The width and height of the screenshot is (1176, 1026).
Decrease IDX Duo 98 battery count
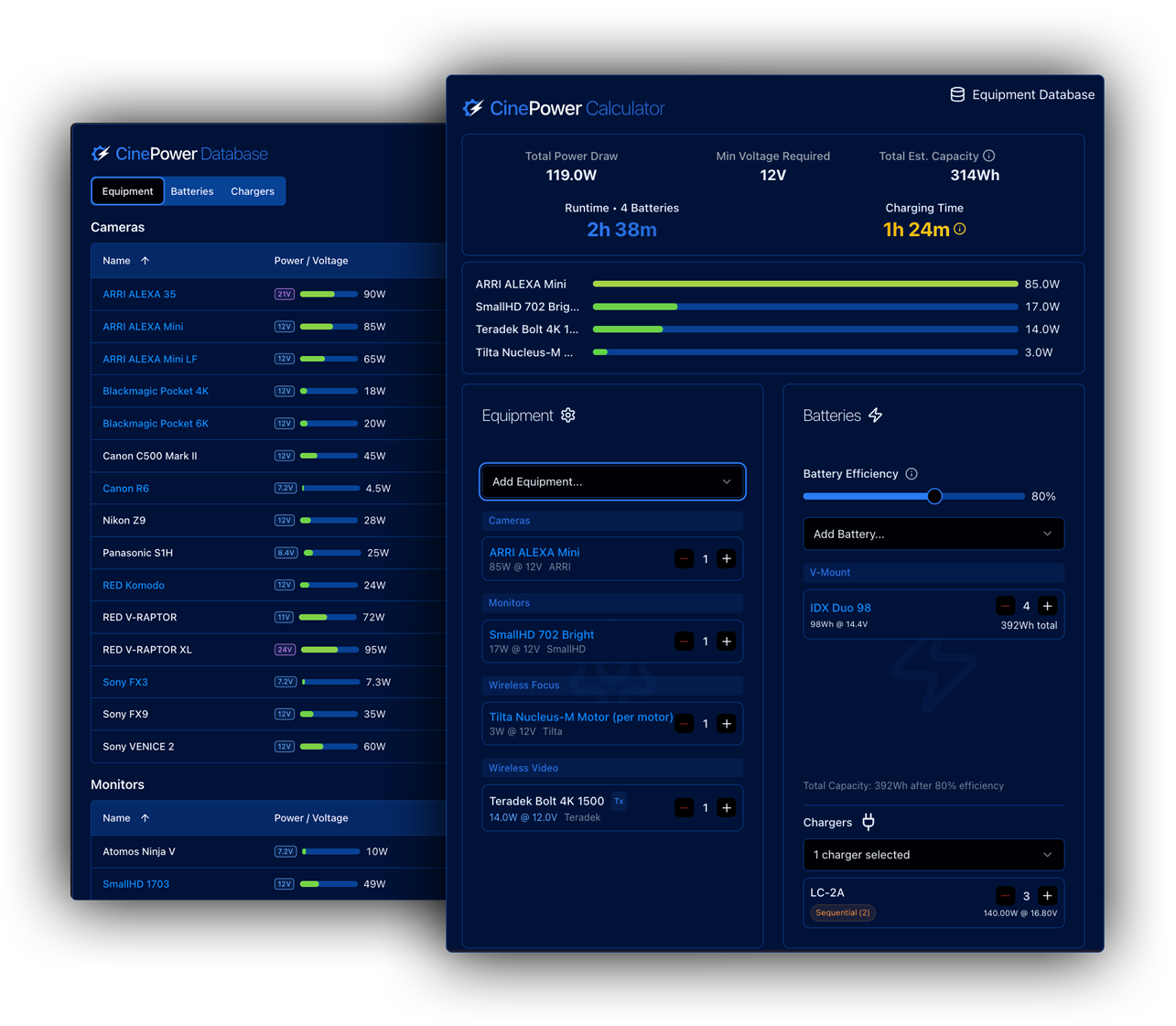click(1005, 606)
